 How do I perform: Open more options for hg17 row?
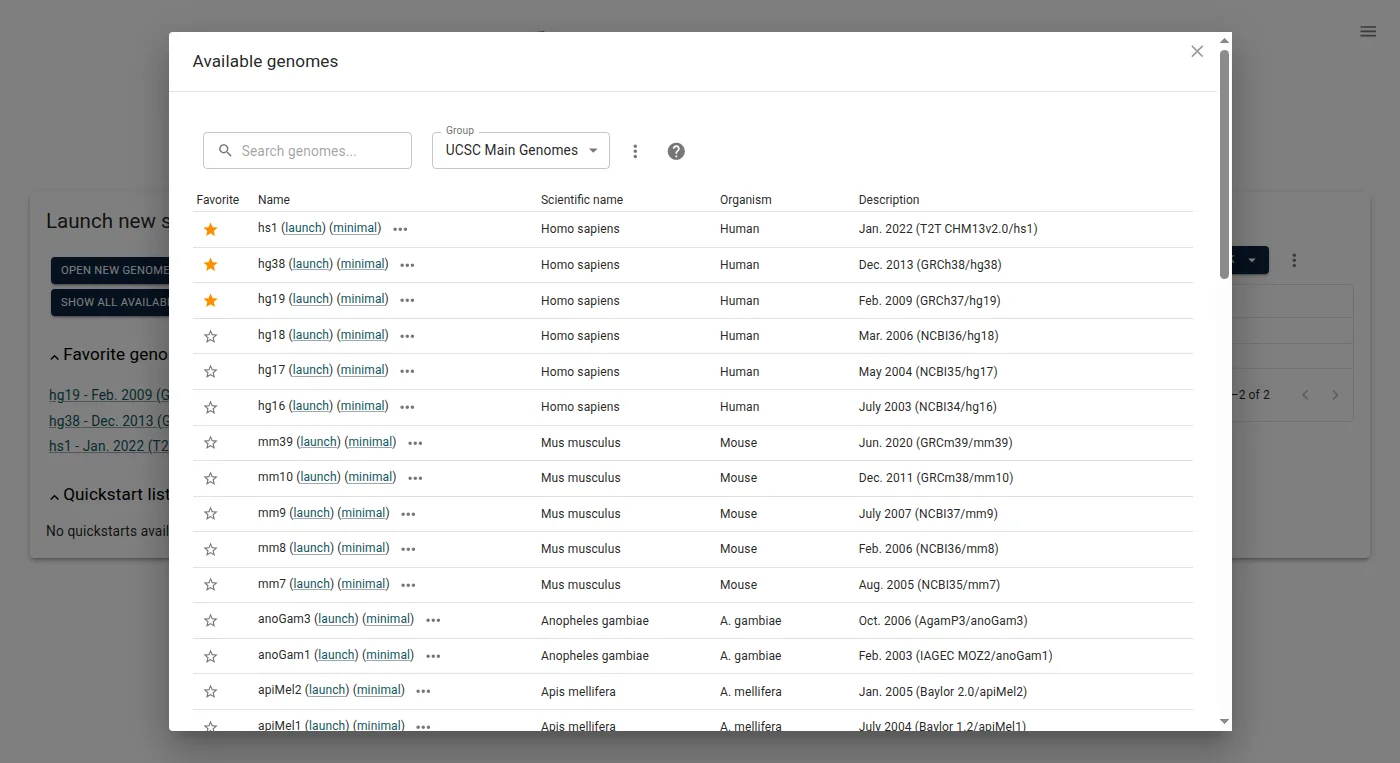407,371
